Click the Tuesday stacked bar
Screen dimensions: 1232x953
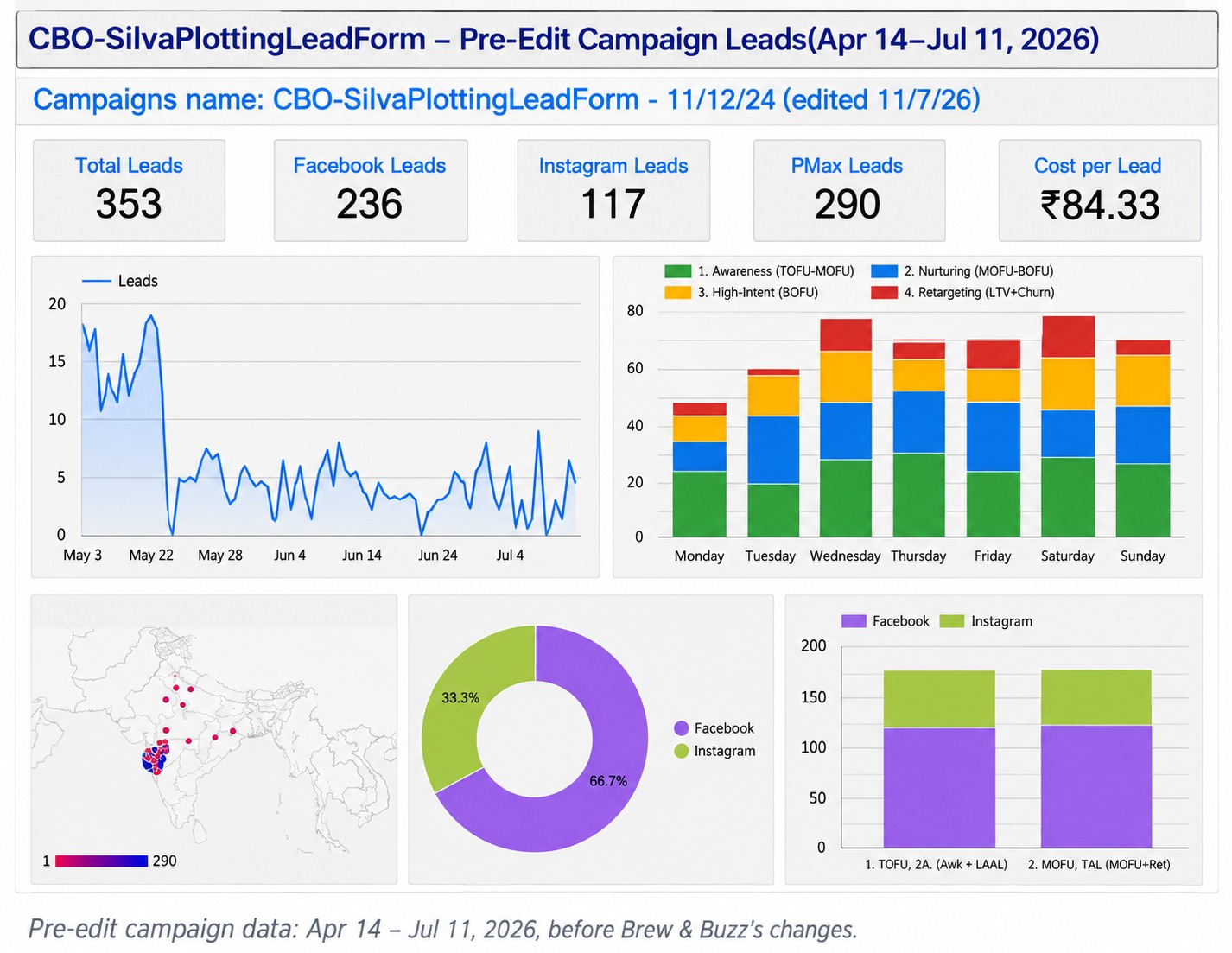pos(773,453)
